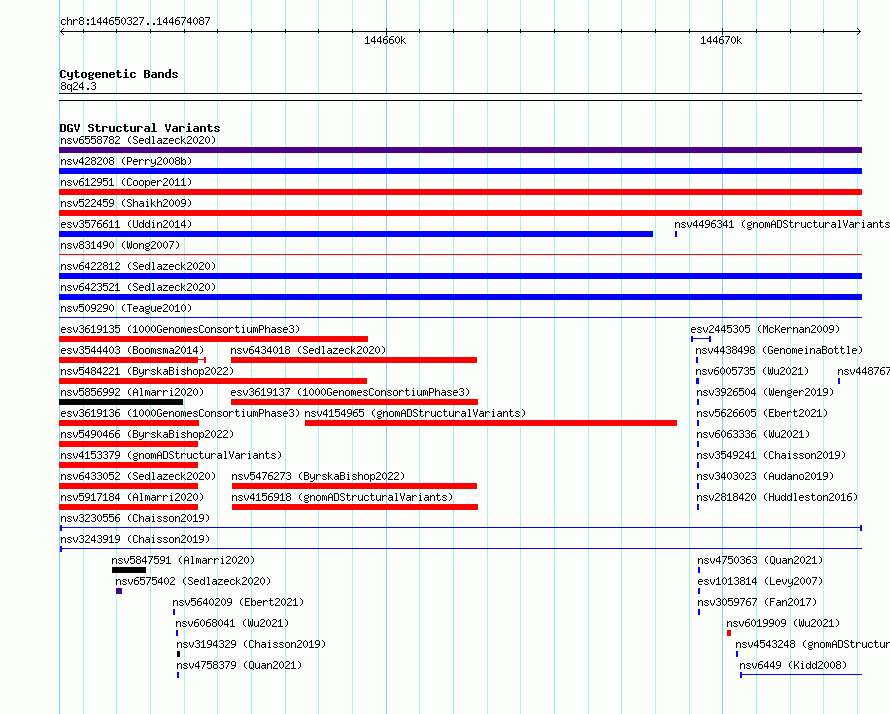Click the nsv6423521 (Sedlazeck2020) label
The height and width of the screenshot is (714, 890).
(x=138, y=287)
